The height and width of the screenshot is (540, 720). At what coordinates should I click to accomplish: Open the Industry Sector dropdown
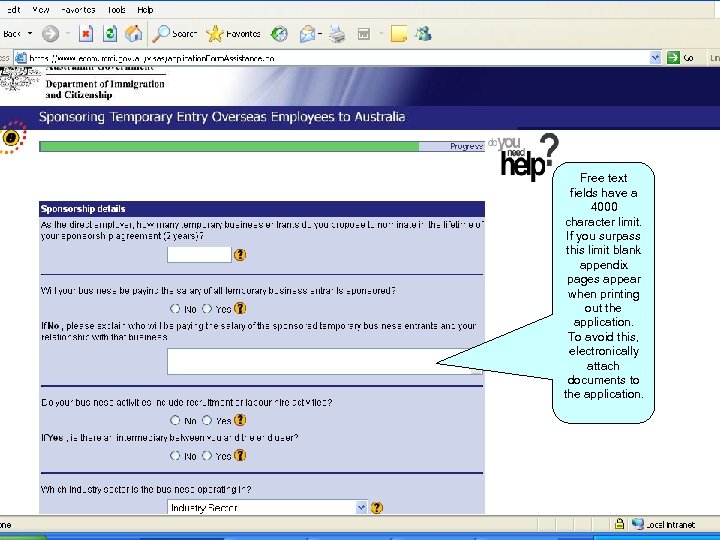(x=267, y=507)
